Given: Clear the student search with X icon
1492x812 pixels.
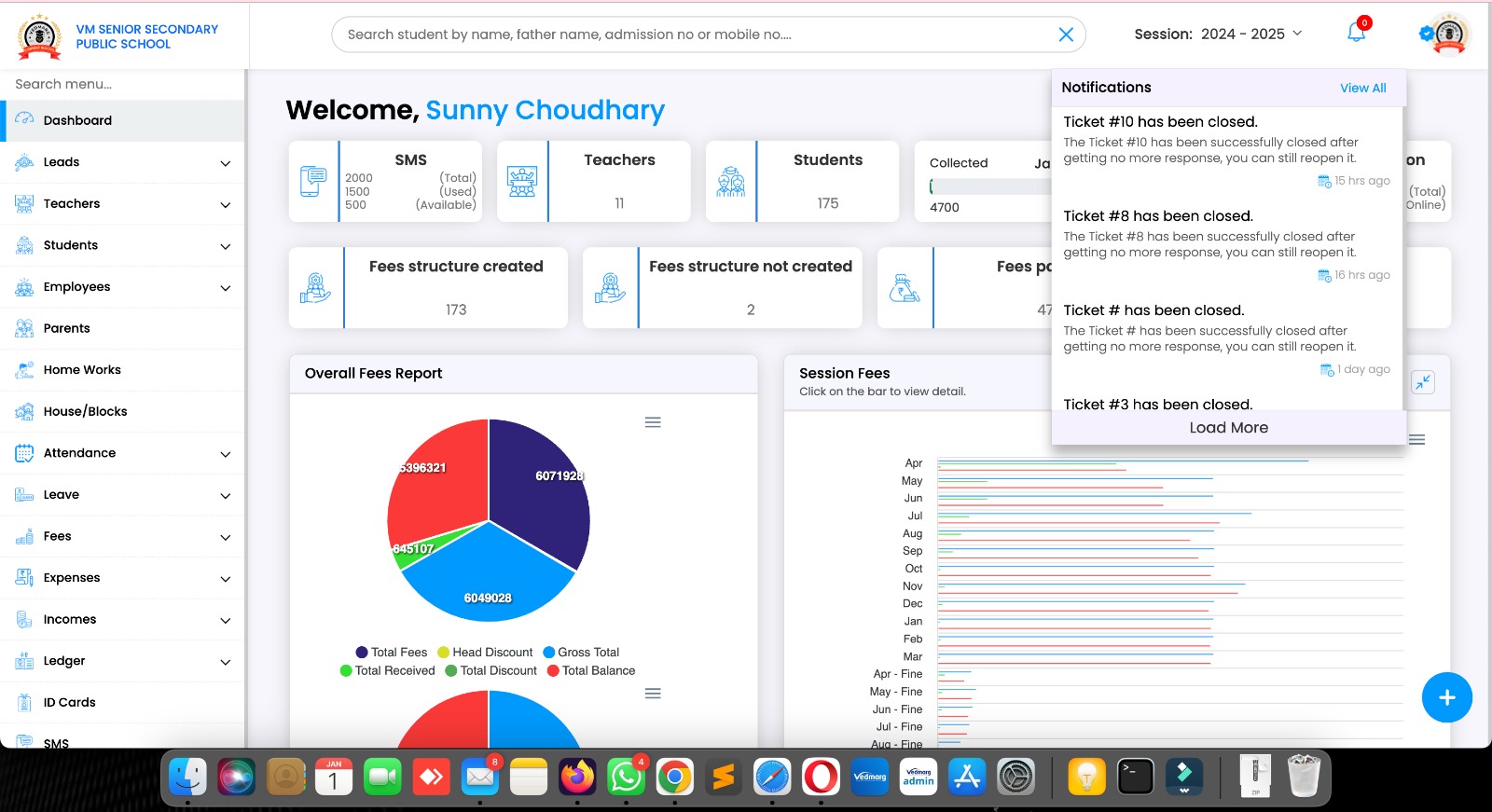Looking at the screenshot, I should (1066, 34).
